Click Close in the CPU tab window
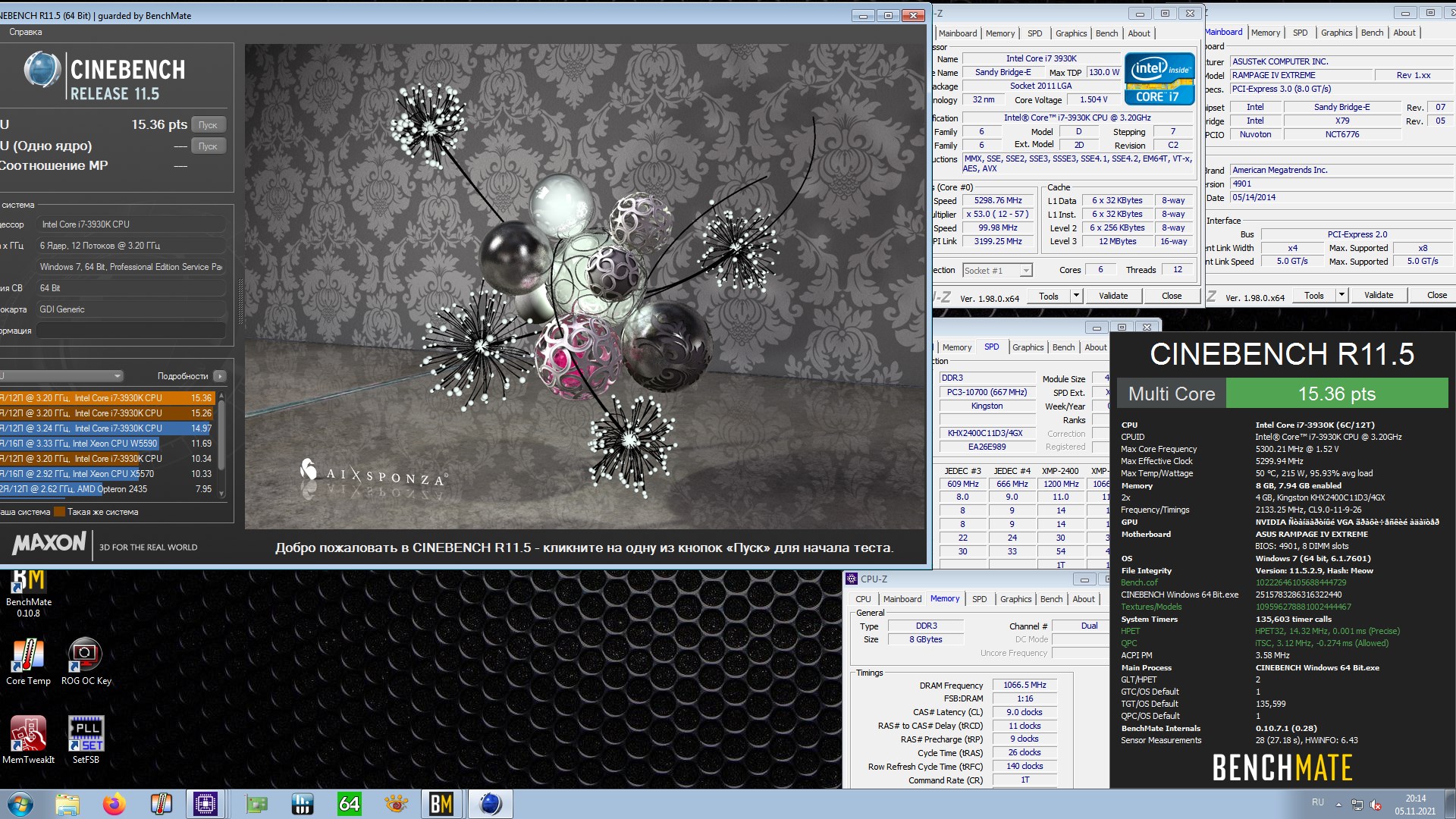The image size is (1456, 819). point(1171,297)
